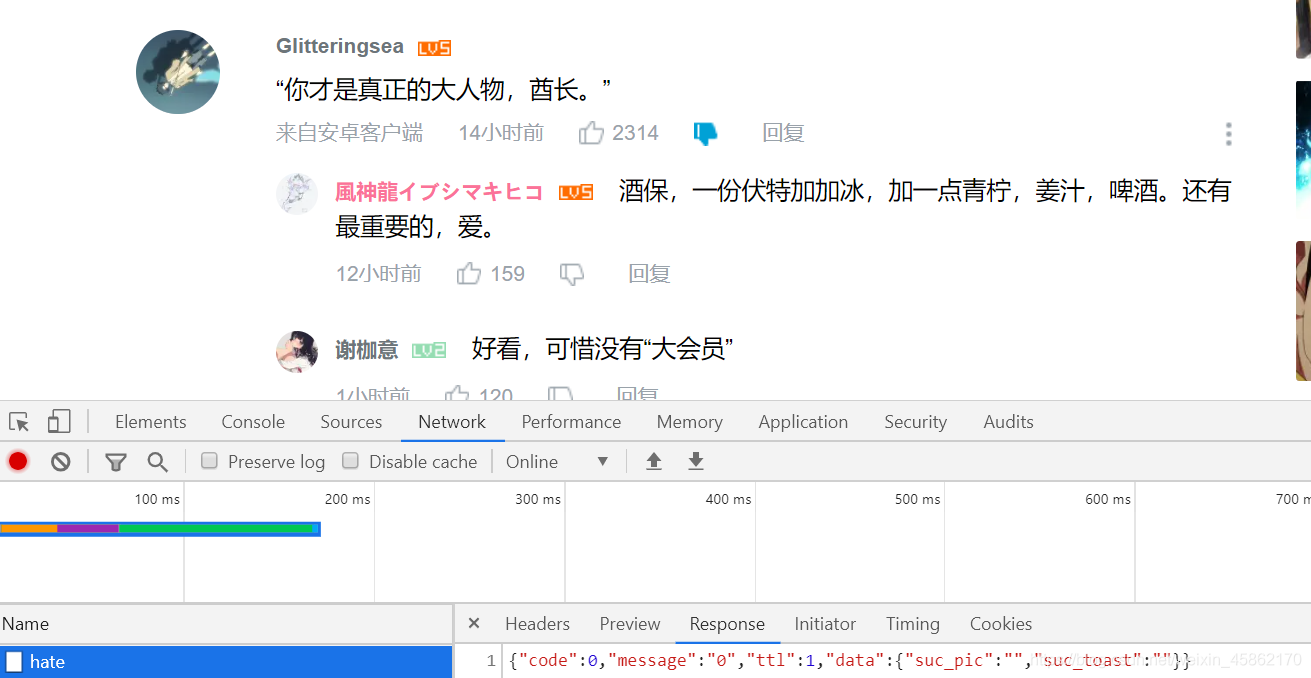Open the three-dot comment options menu
The height and width of the screenshot is (678, 1311).
(x=1228, y=133)
